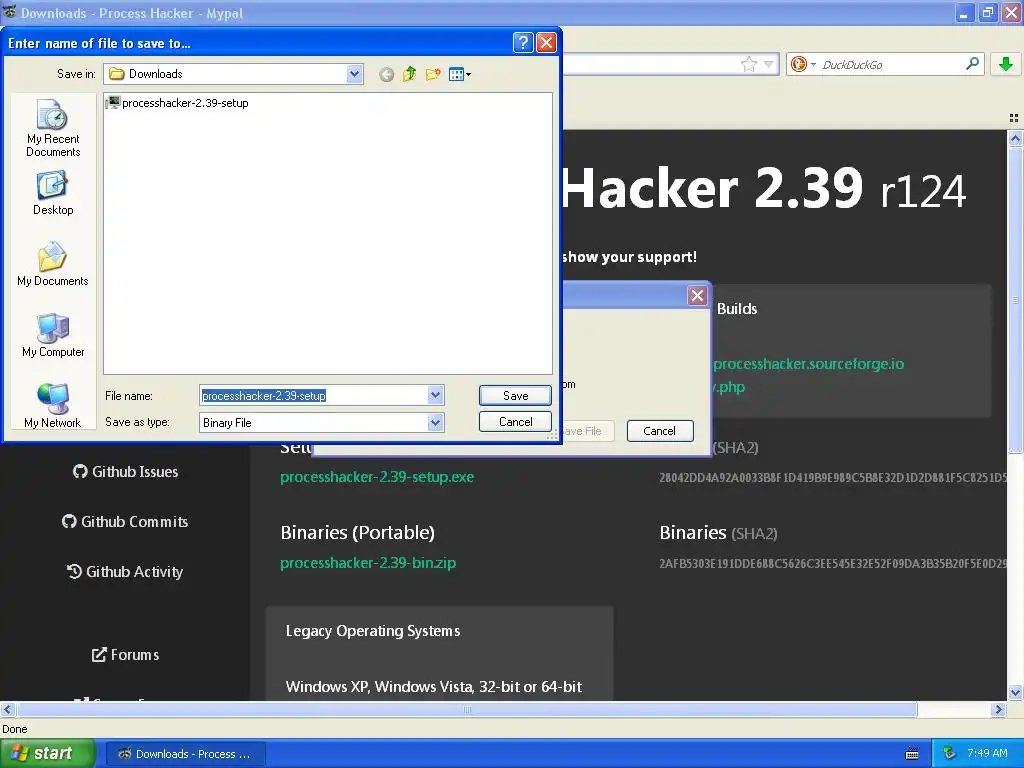This screenshot has height=768, width=1024.
Task: Open My Network place
Action: pyautogui.click(x=53, y=406)
